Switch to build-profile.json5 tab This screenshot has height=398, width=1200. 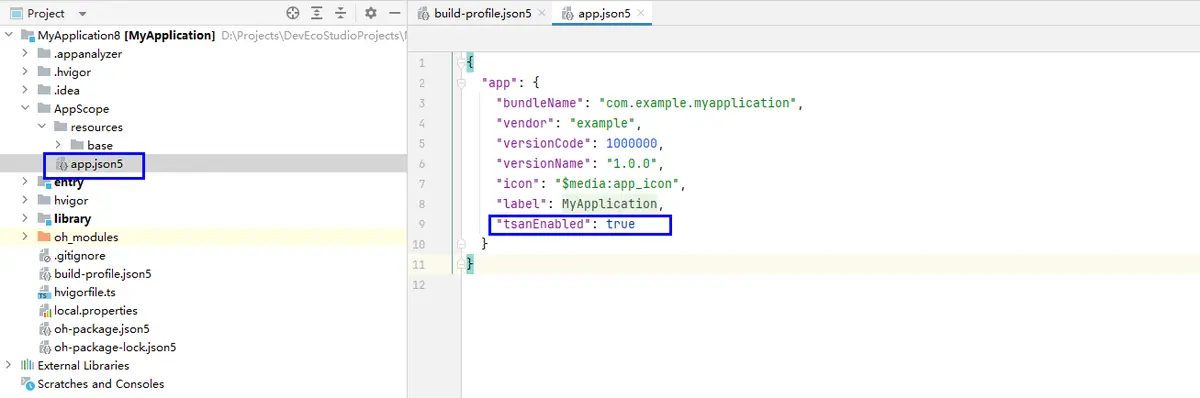point(484,13)
